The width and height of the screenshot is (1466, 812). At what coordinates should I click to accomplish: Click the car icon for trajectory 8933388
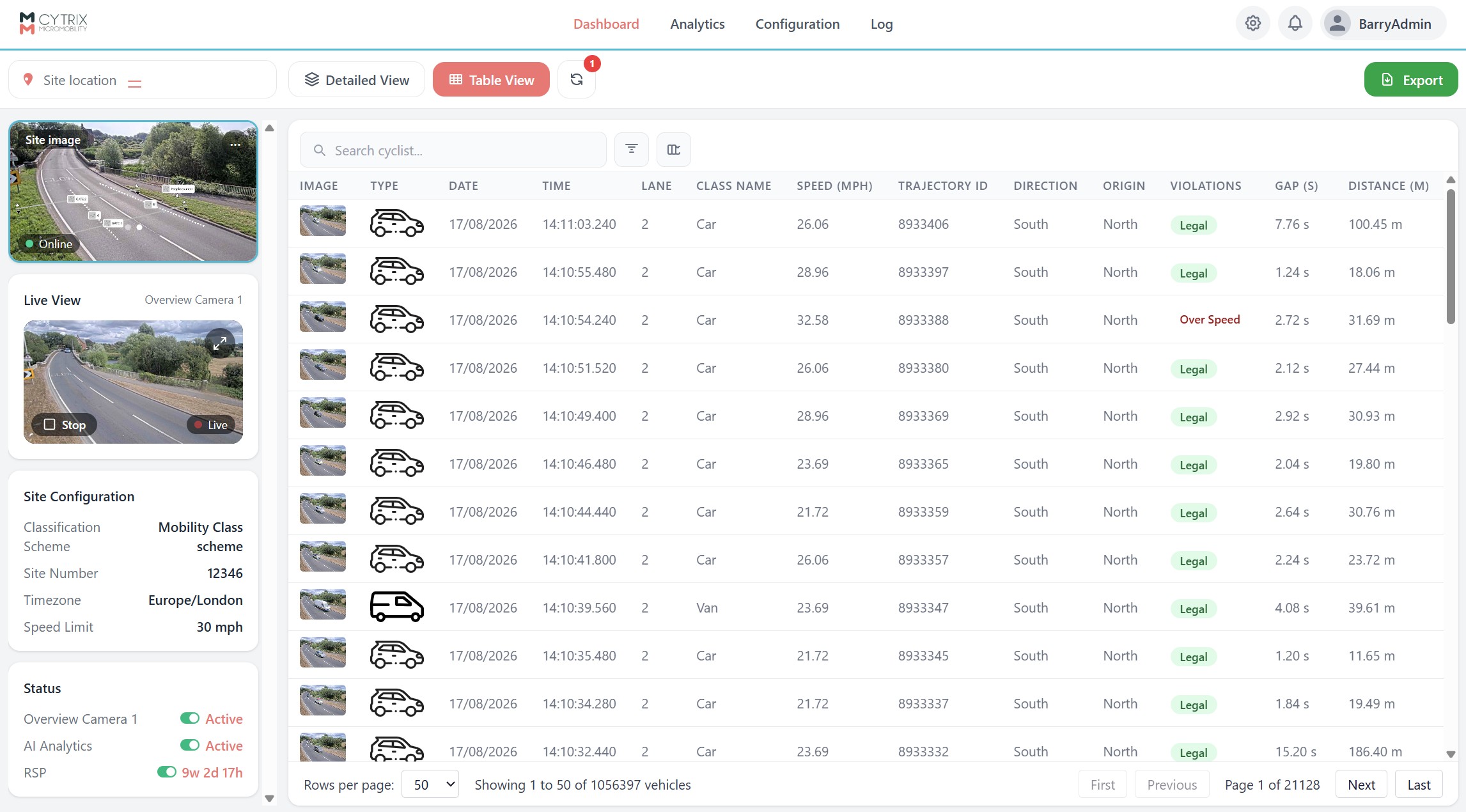coord(396,320)
